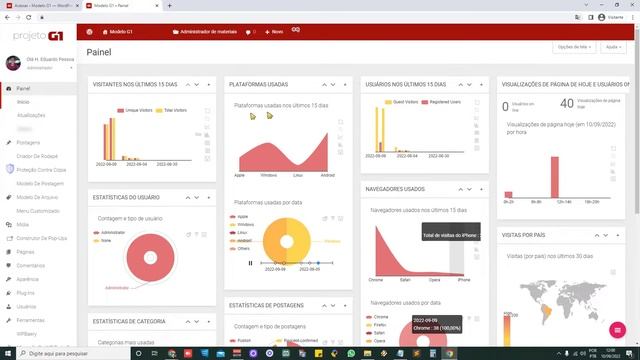Open the Opções de tela dropdown
The image size is (640, 360).
[x=574, y=47]
